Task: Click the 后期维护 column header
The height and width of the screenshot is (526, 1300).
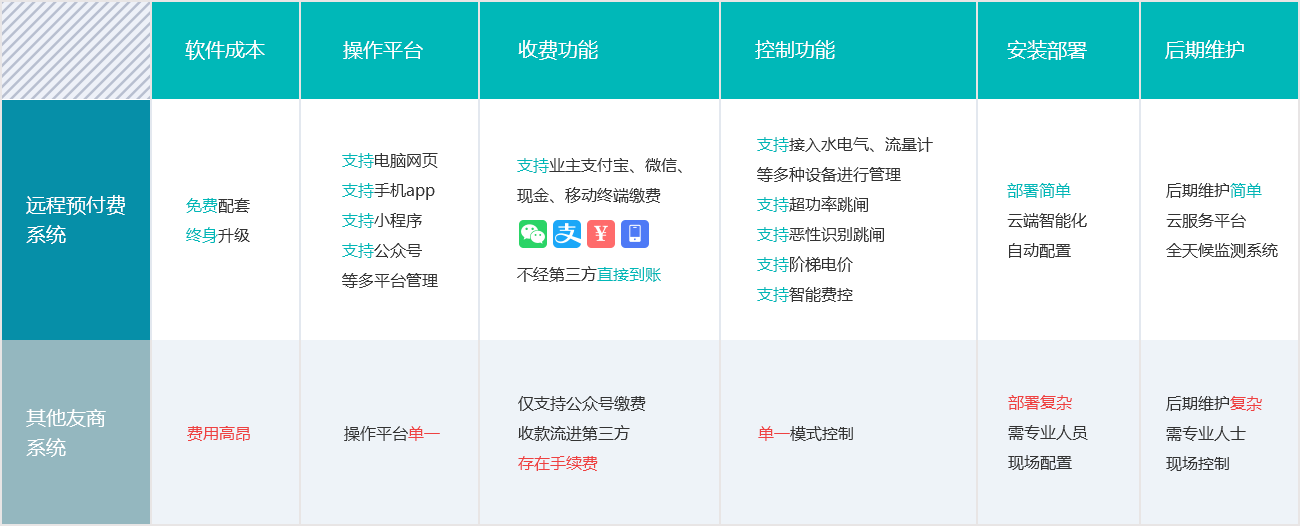Action: click(1205, 50)
